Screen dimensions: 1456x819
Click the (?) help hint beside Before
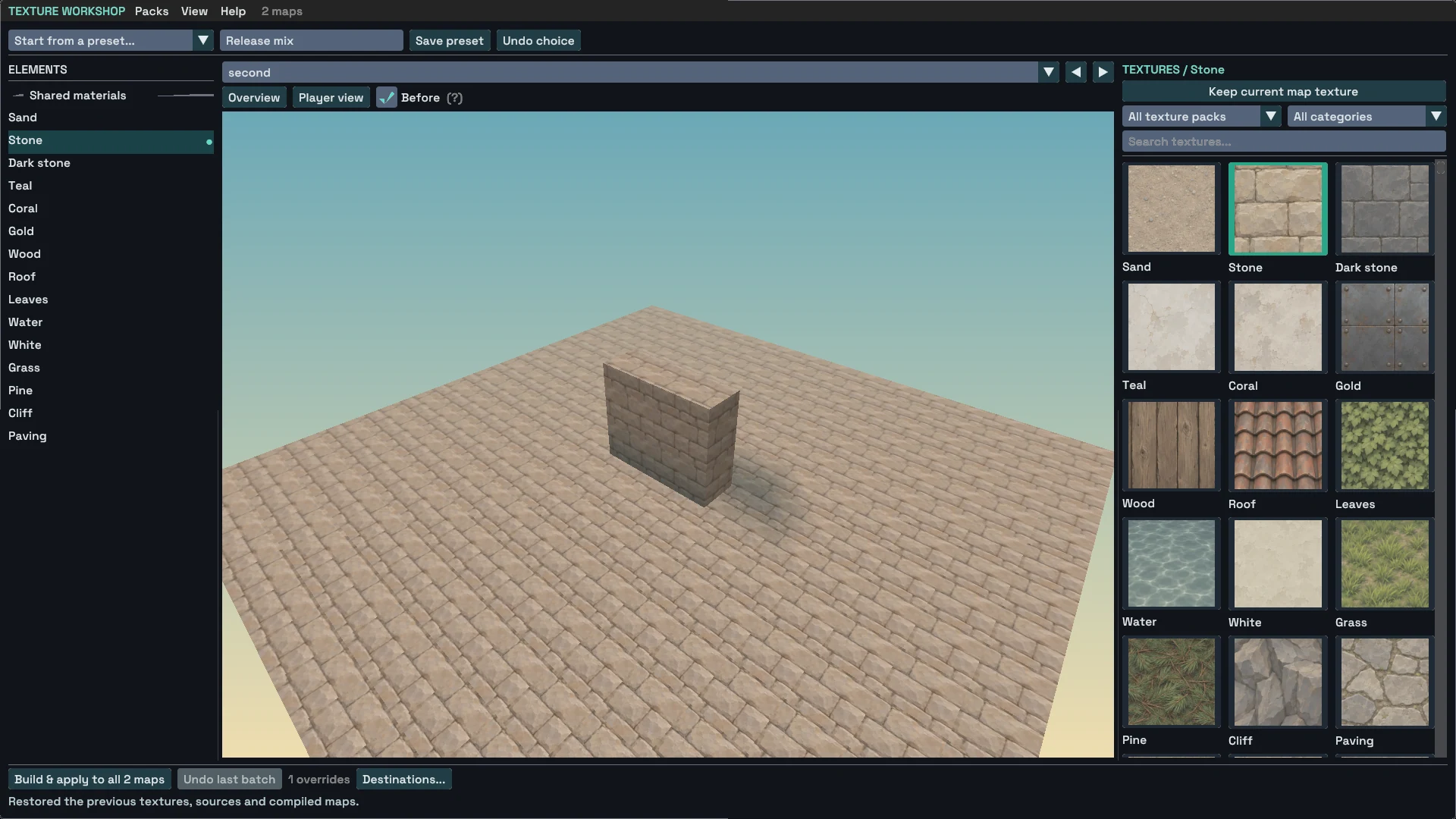pos(454,98)
